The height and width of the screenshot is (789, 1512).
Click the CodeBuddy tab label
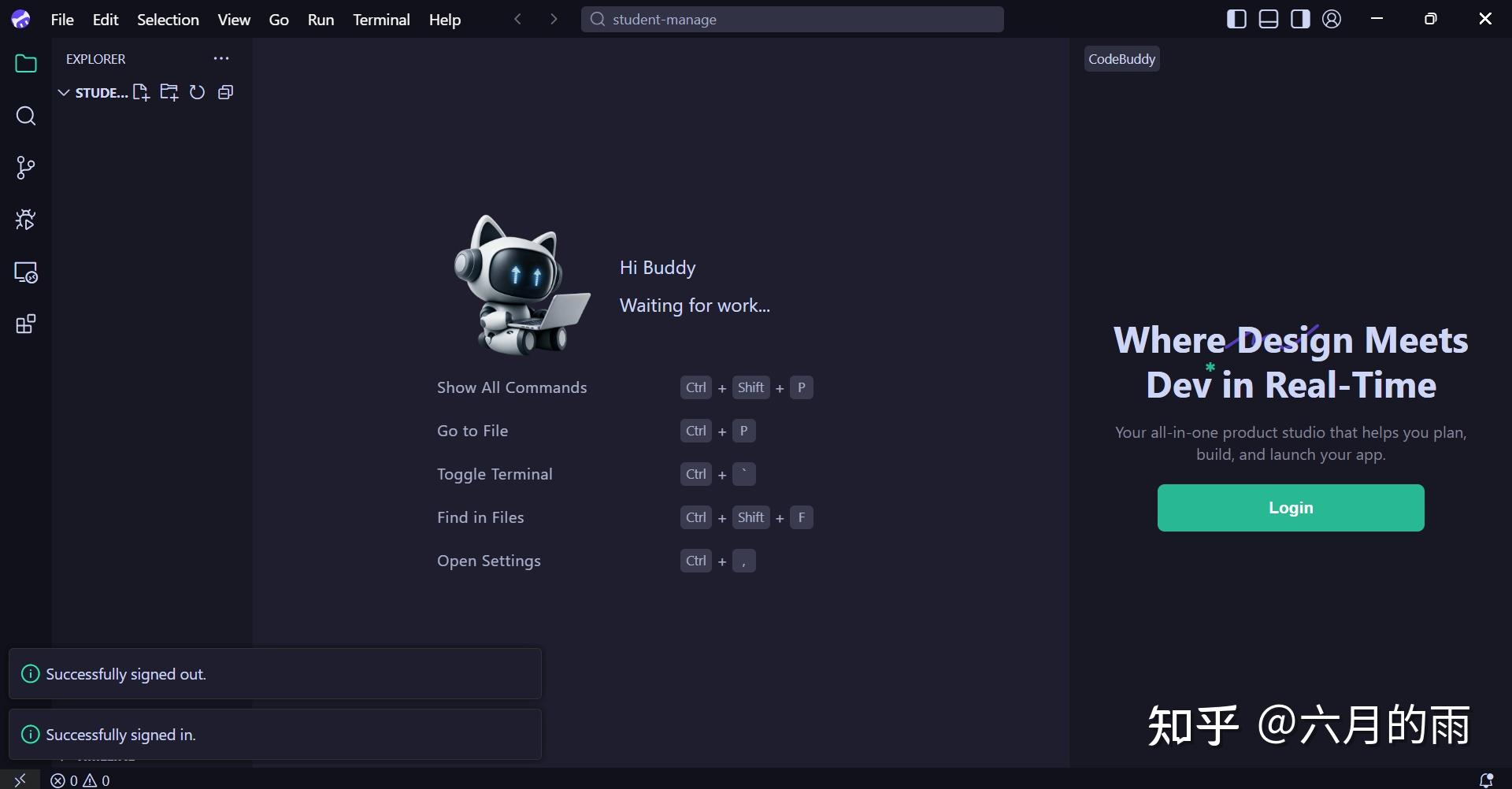[1121, 58]
